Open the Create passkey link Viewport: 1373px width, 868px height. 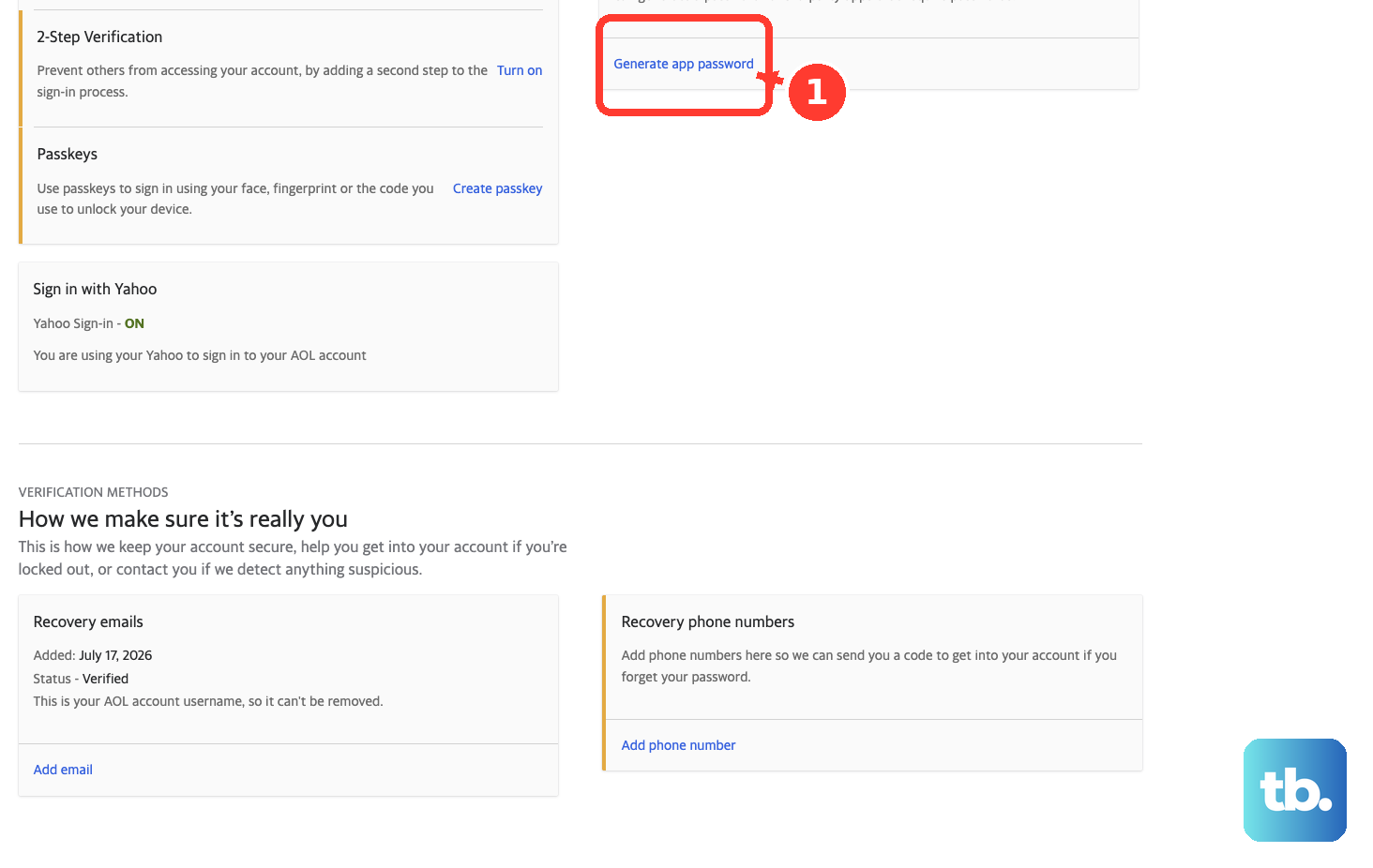[x=497, y=188]
